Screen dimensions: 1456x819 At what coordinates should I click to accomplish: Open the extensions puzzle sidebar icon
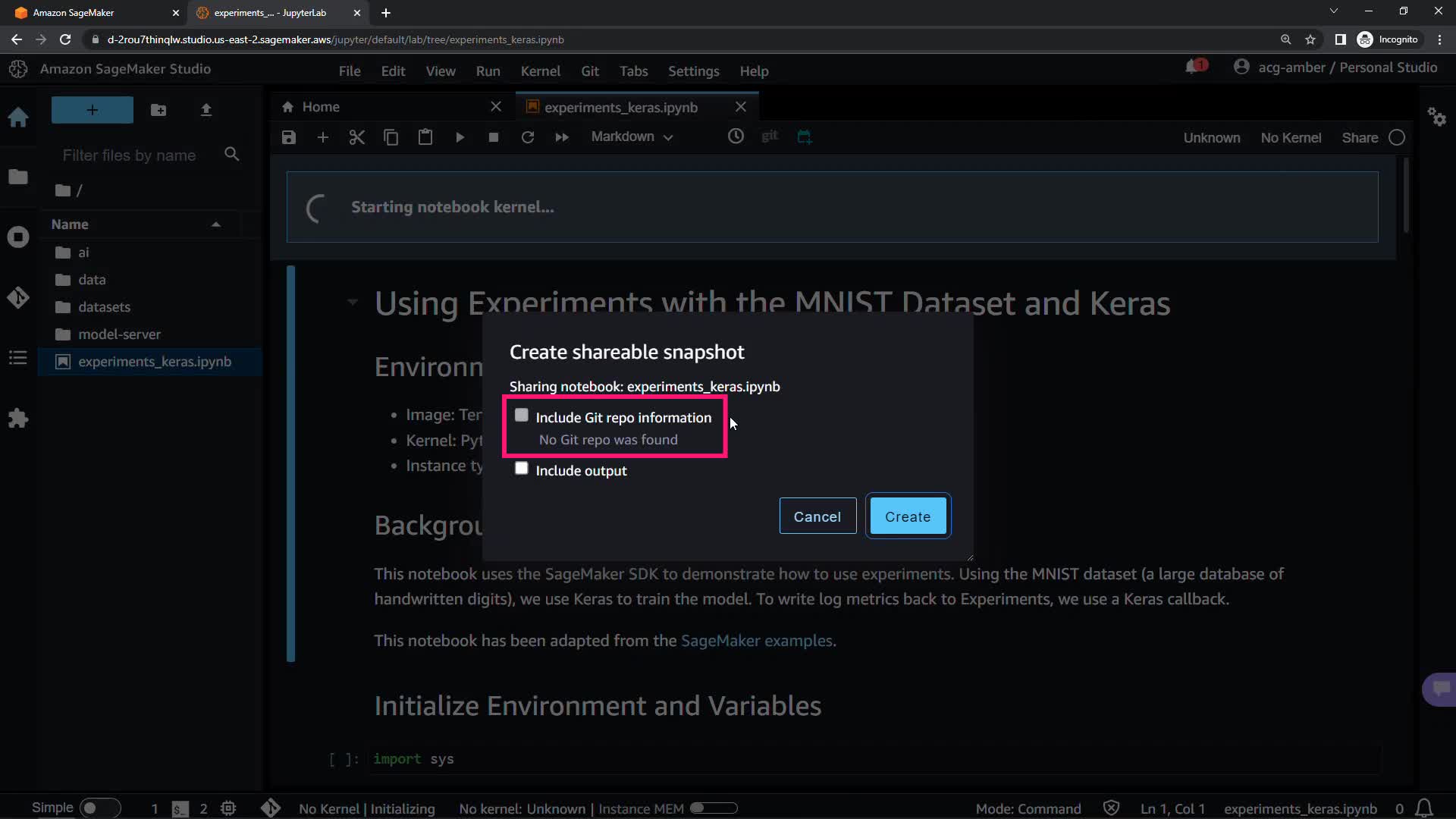coord(18,418)
